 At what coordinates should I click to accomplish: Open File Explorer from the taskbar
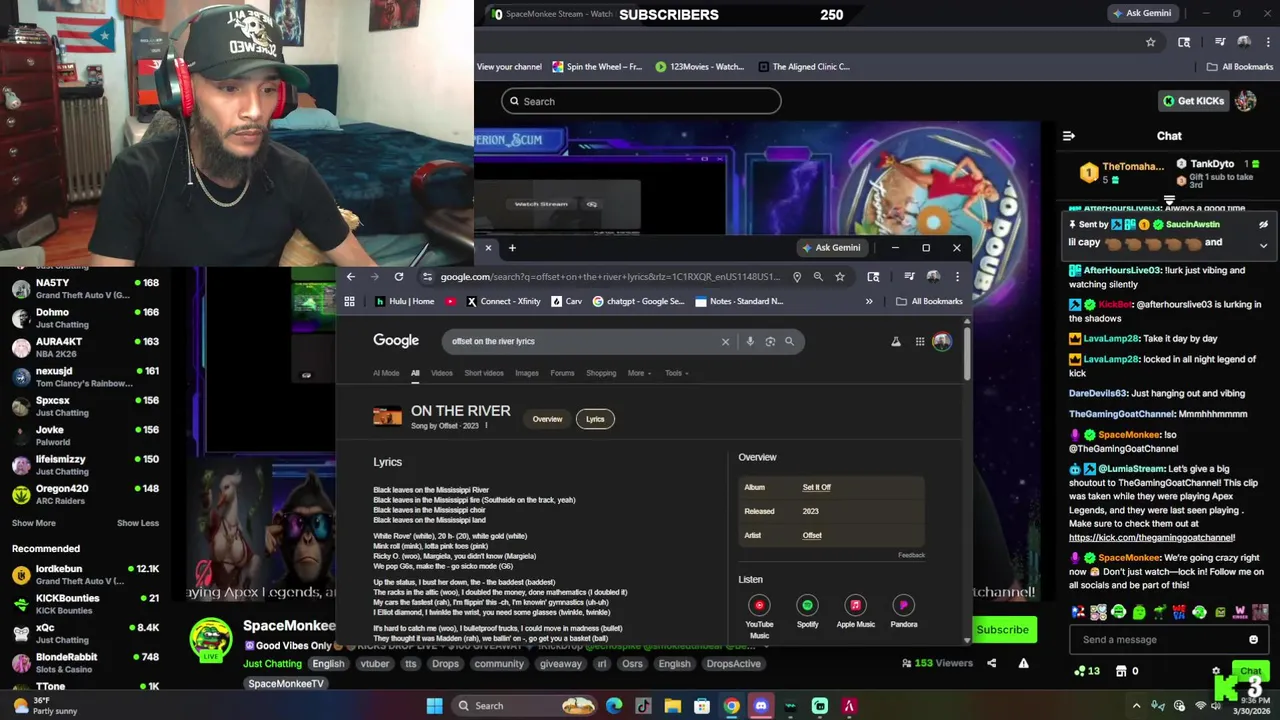point(672,706)
